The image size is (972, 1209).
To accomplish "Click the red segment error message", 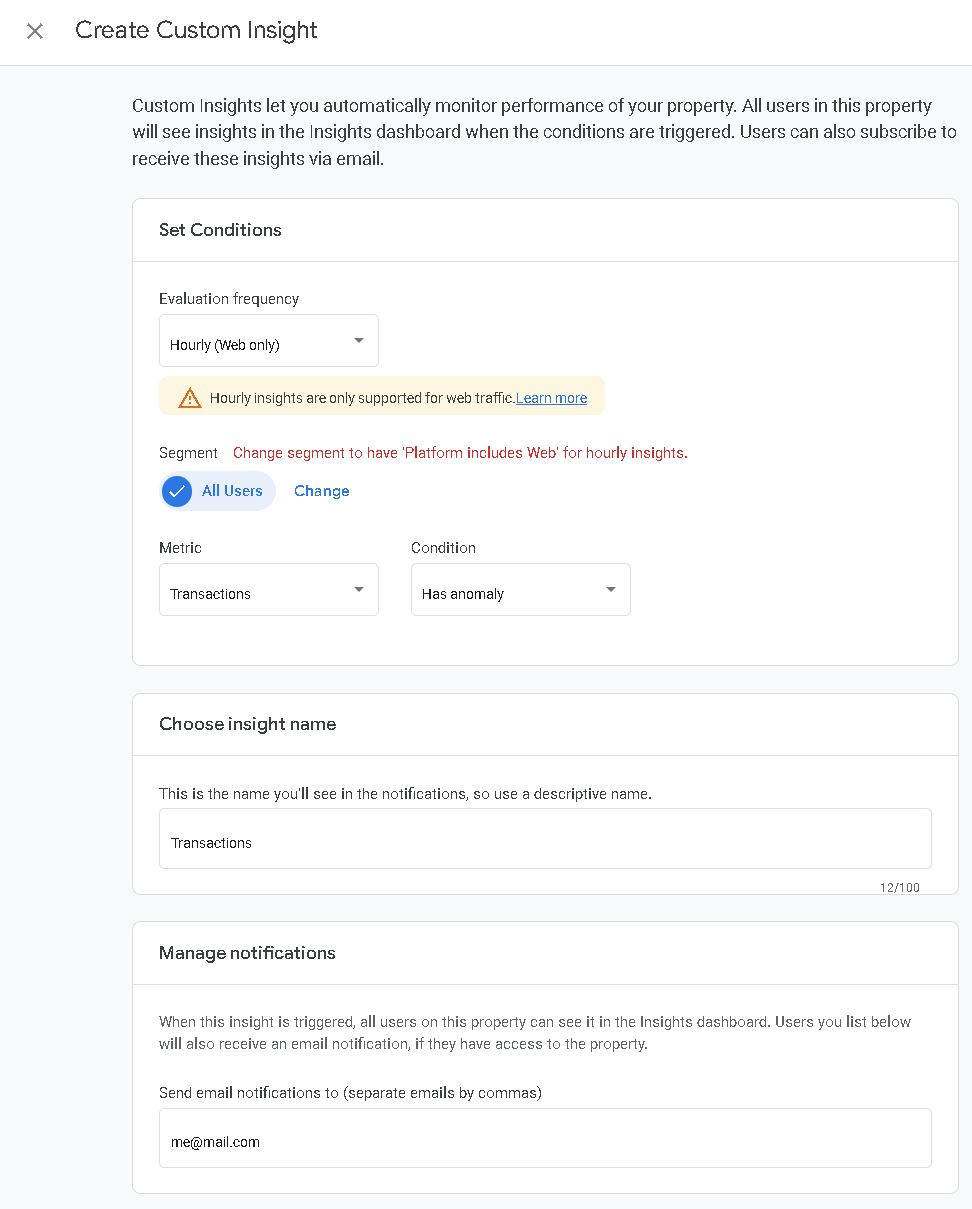I will click(460, 453).
